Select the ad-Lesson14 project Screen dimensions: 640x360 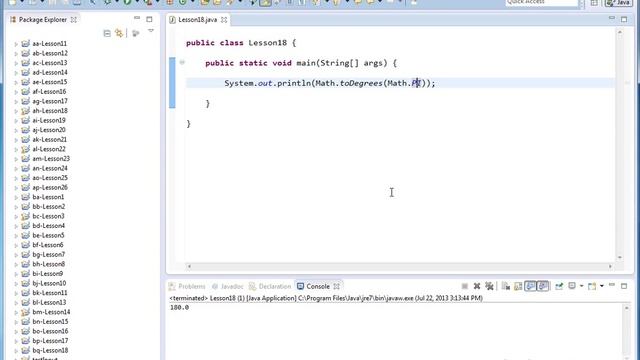[50, 72]
